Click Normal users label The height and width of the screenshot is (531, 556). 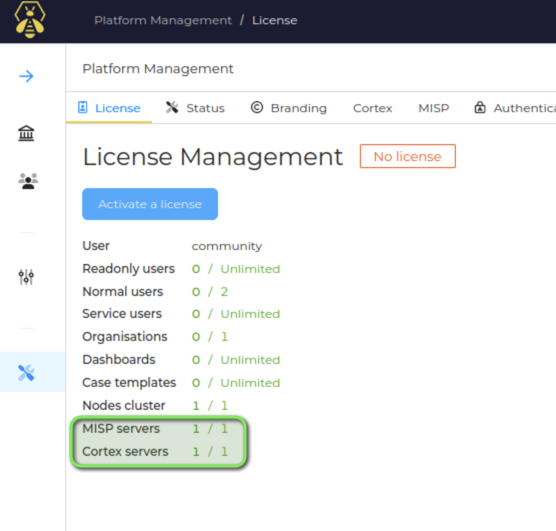[123, 291]
